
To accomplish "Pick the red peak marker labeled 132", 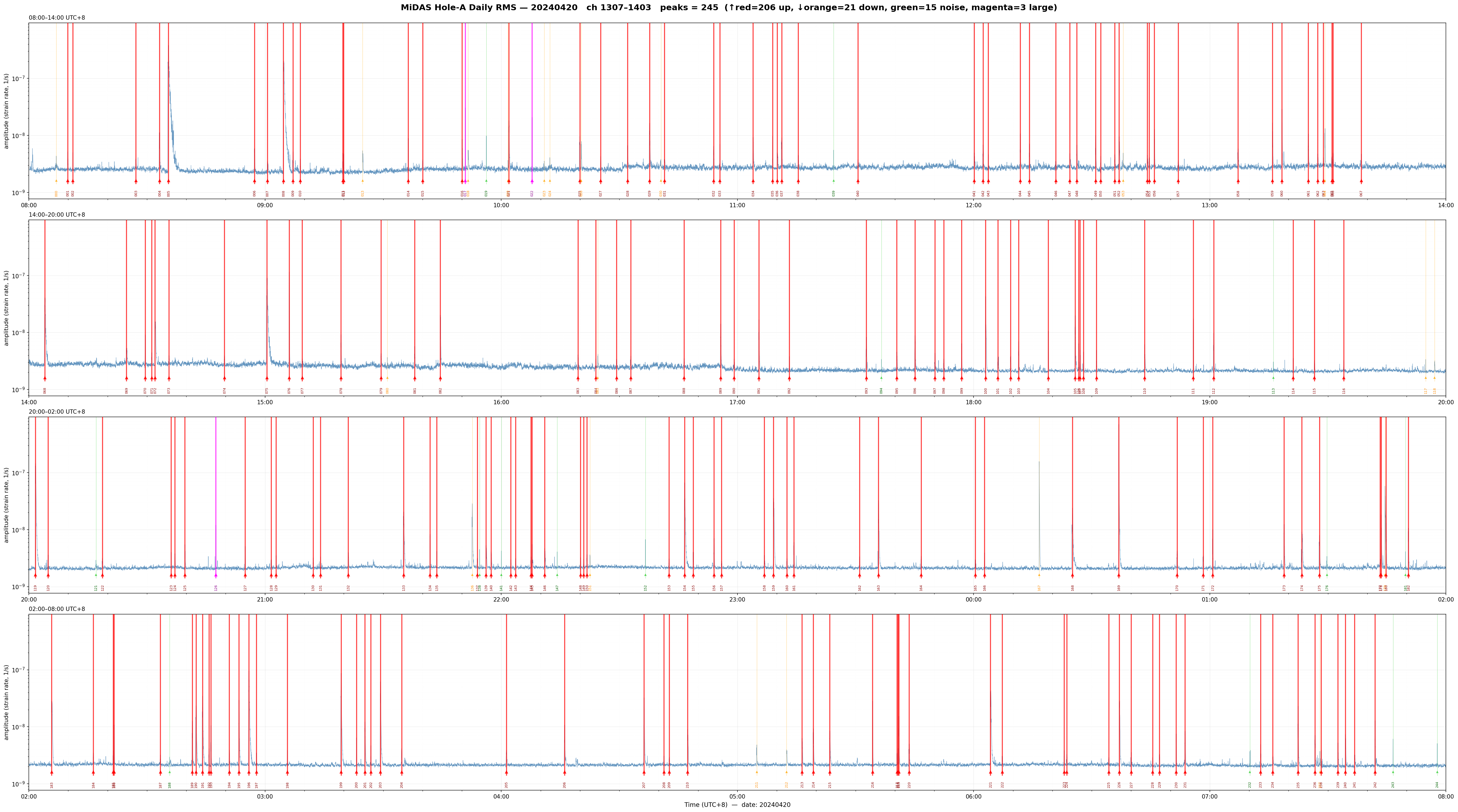I will point(348,575).
